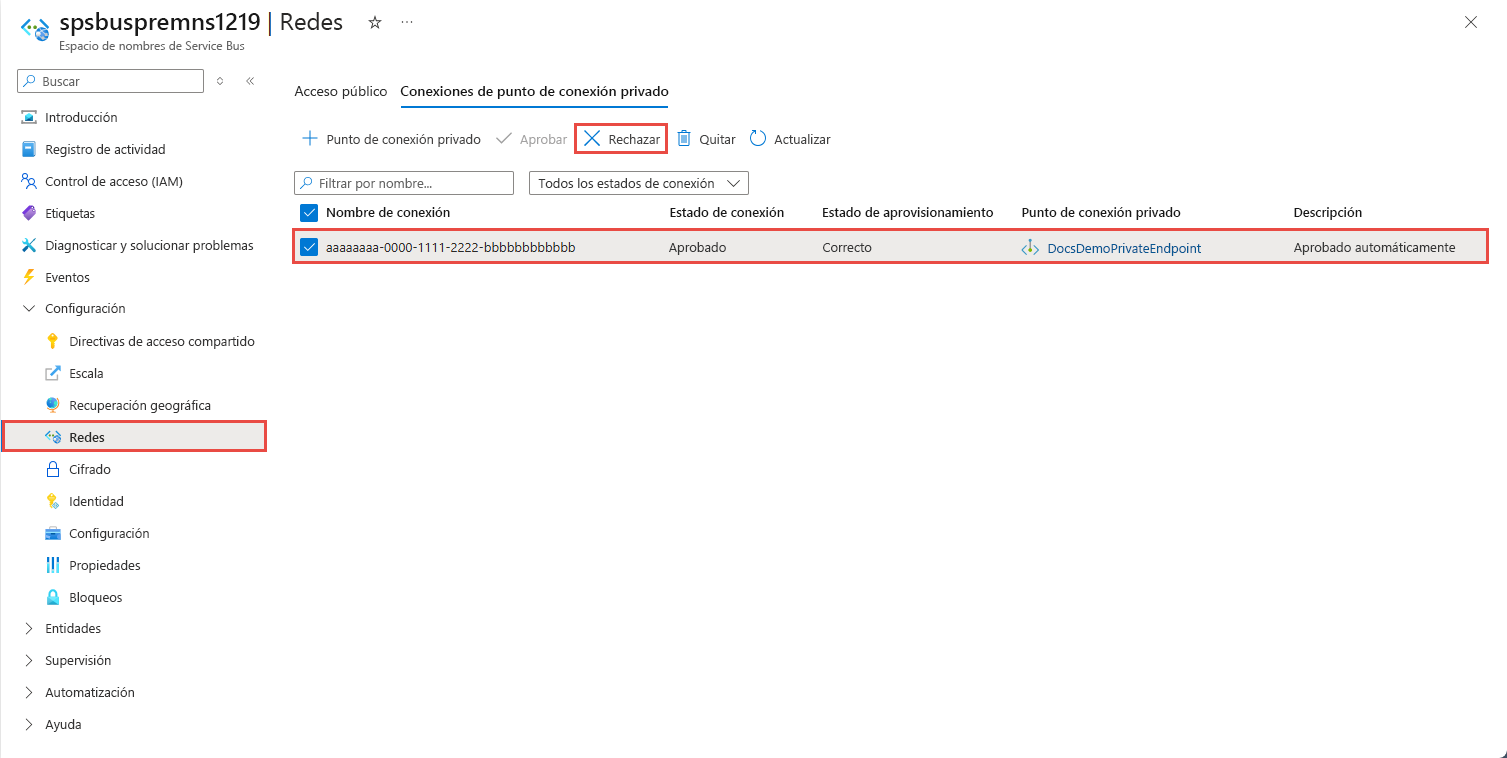Uncheck the aaaaaaaa-0000-1111-2222 connection row checkbox
The image size is (1507, 758).
(x=309, y=247)
